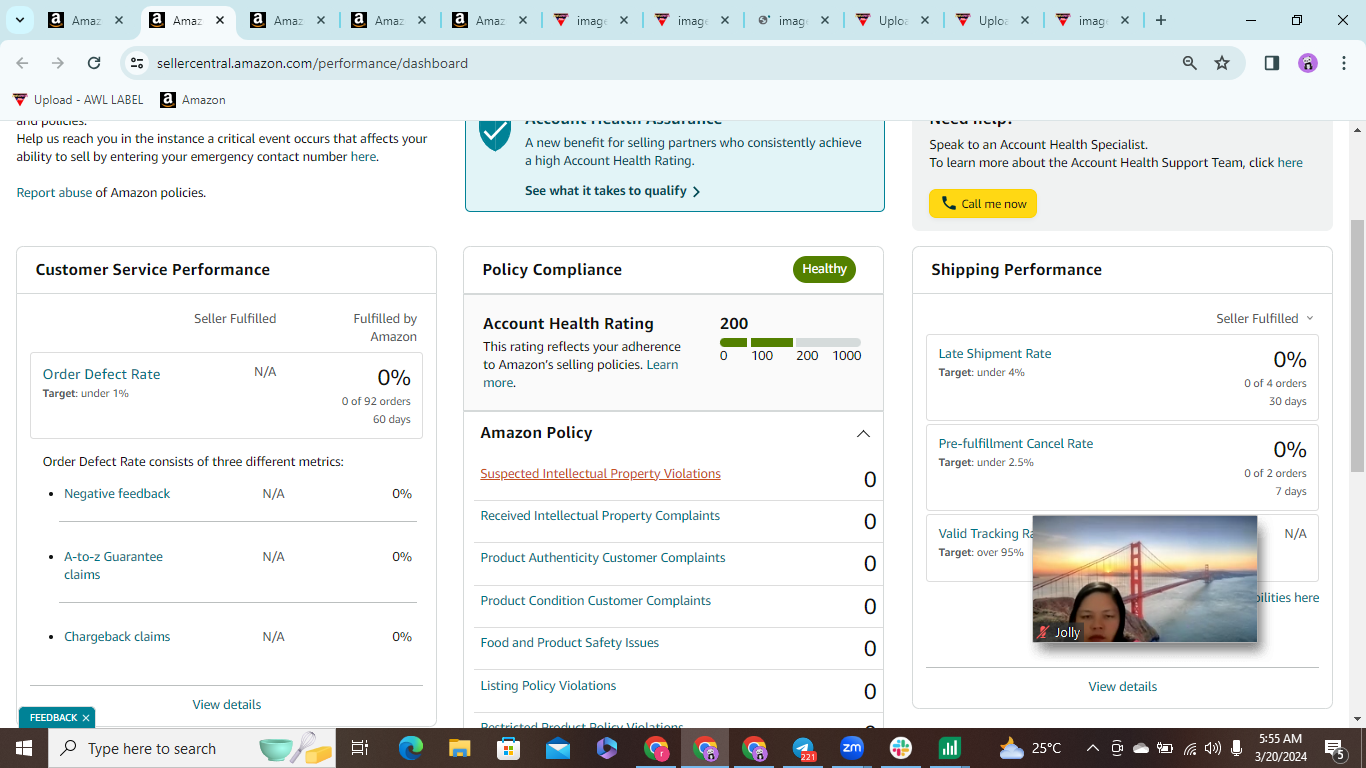Bookmark this page with the star
The width and height of the screenshot is (1366, 768).
(1222, 63)
